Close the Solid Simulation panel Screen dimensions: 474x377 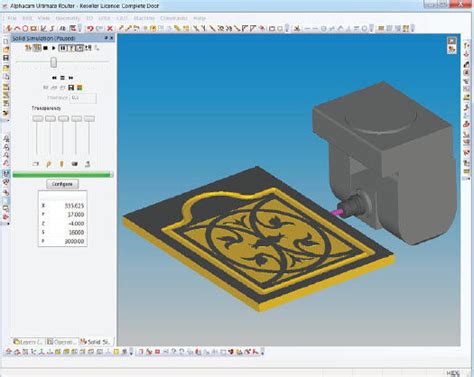tap(112, 38)
